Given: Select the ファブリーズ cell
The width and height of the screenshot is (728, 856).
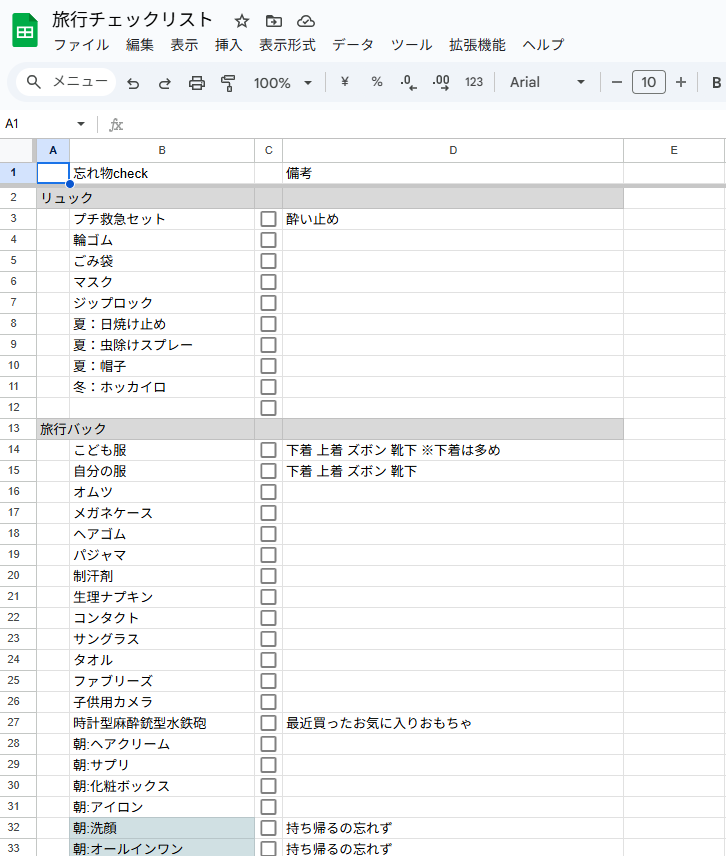Looking at the screenshot, I should click(x=162, y=681).
